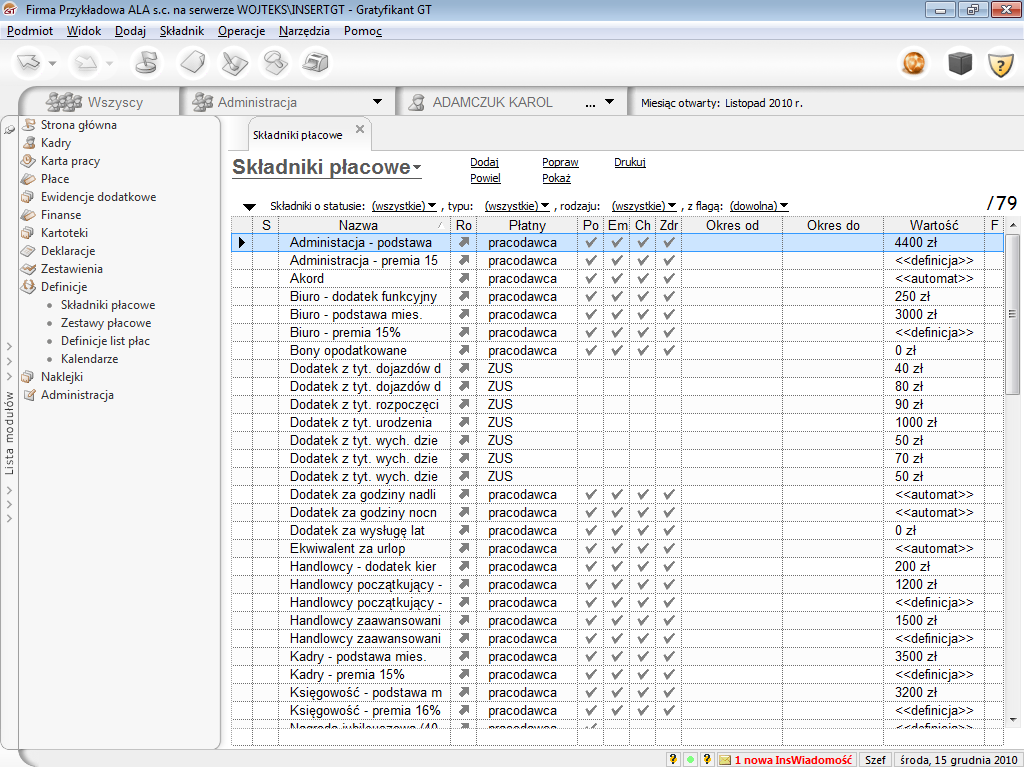Click the Drukuj link
The width and height of the screenshot is (1024, 767).
[630, 162]
